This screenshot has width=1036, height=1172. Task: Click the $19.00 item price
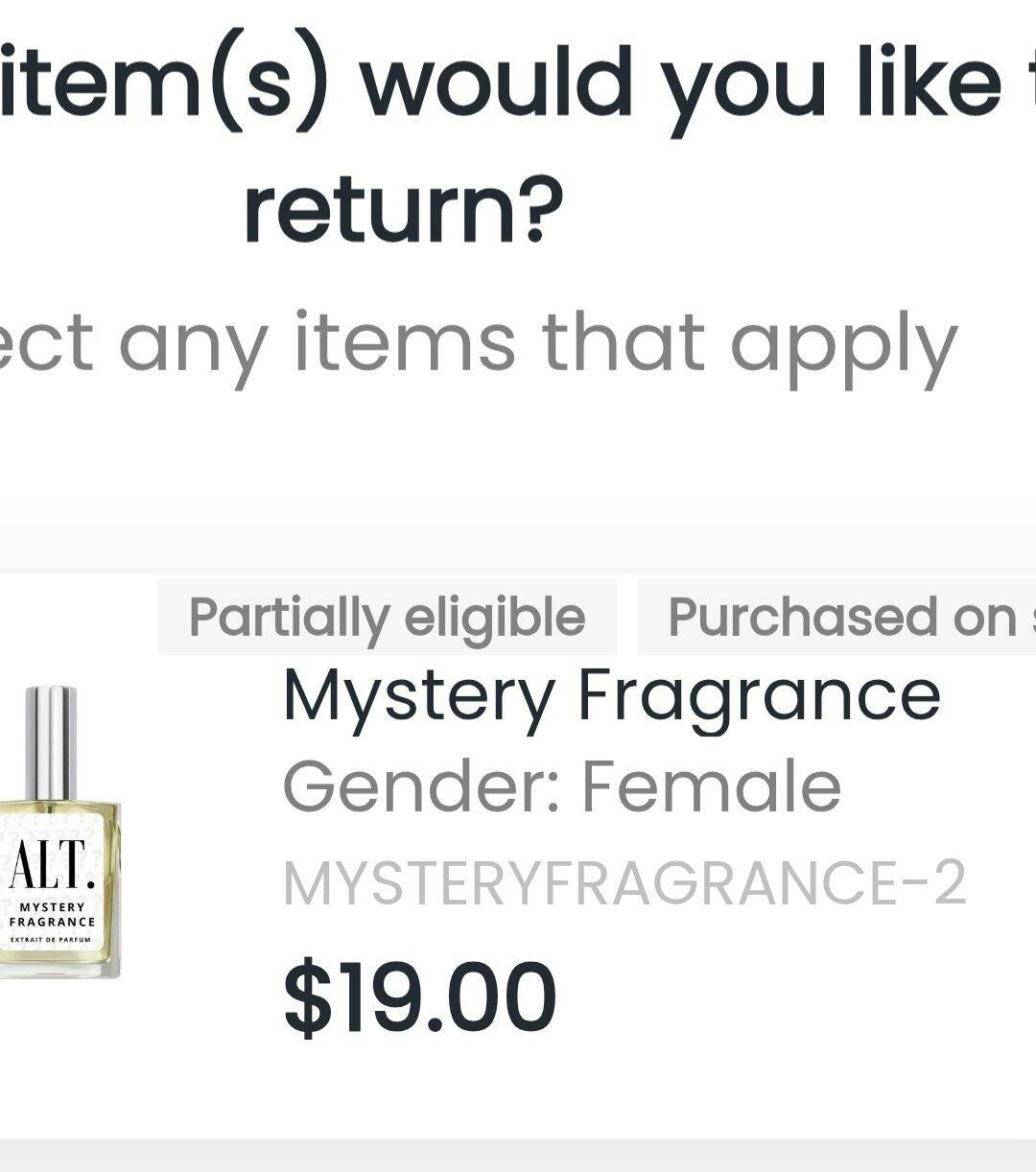pos(419,998)
